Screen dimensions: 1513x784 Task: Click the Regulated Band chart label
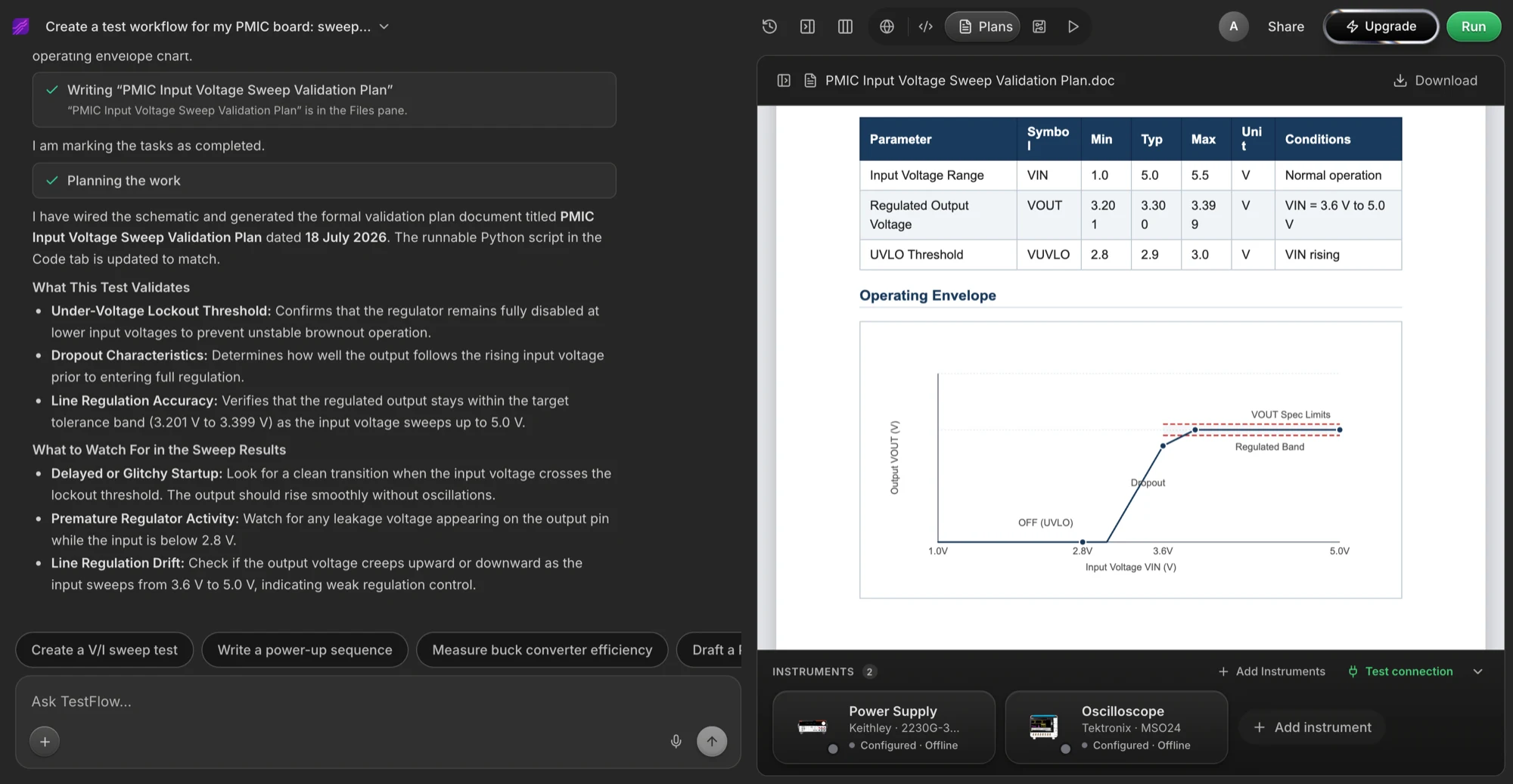[1269, 447]
